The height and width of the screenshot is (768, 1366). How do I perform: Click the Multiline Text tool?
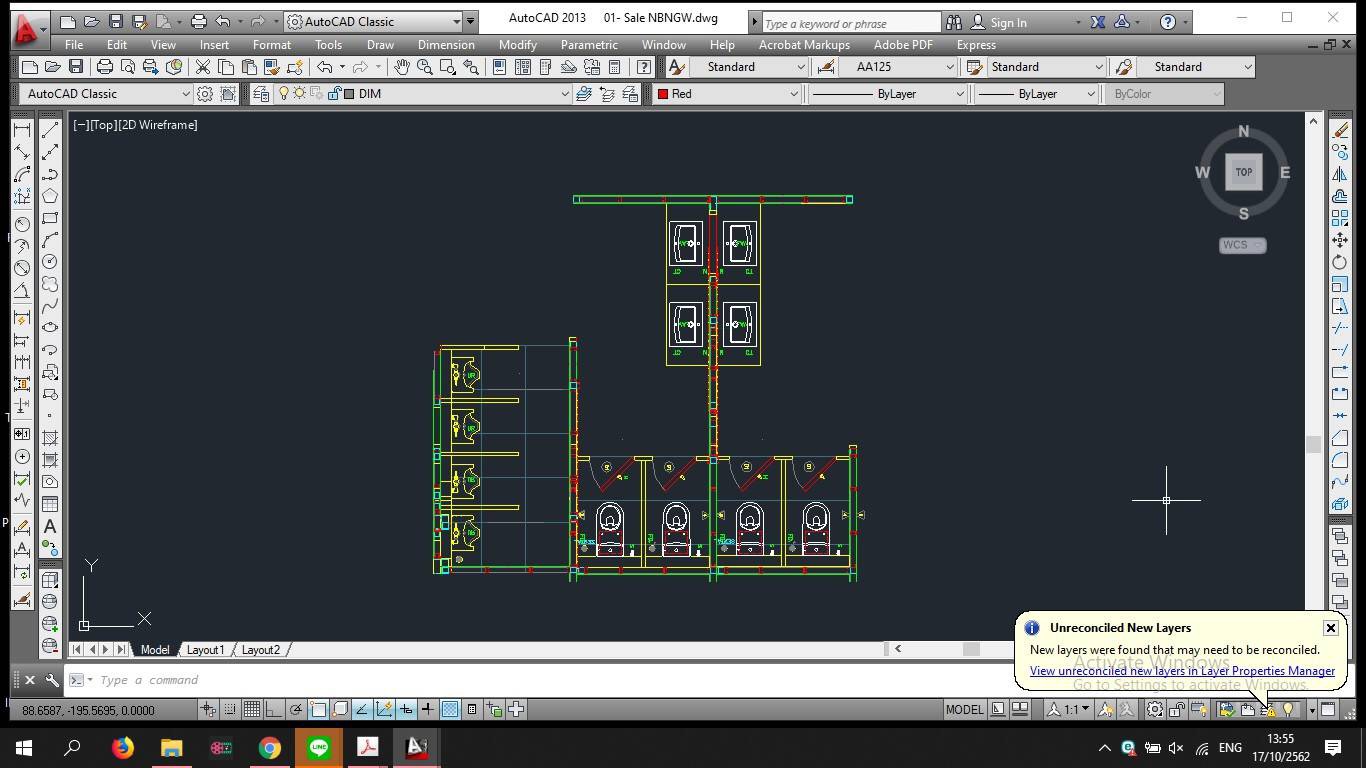click(x=50, y=527)
